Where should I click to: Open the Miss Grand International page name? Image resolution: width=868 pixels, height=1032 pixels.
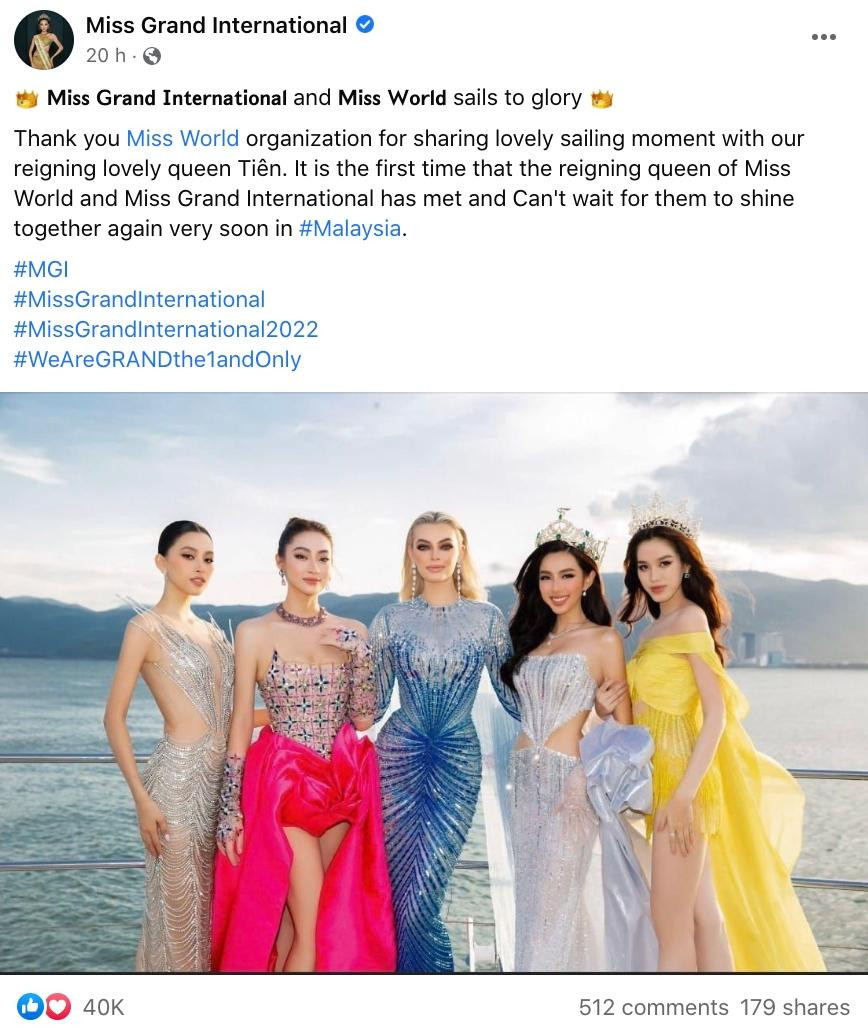216,25
